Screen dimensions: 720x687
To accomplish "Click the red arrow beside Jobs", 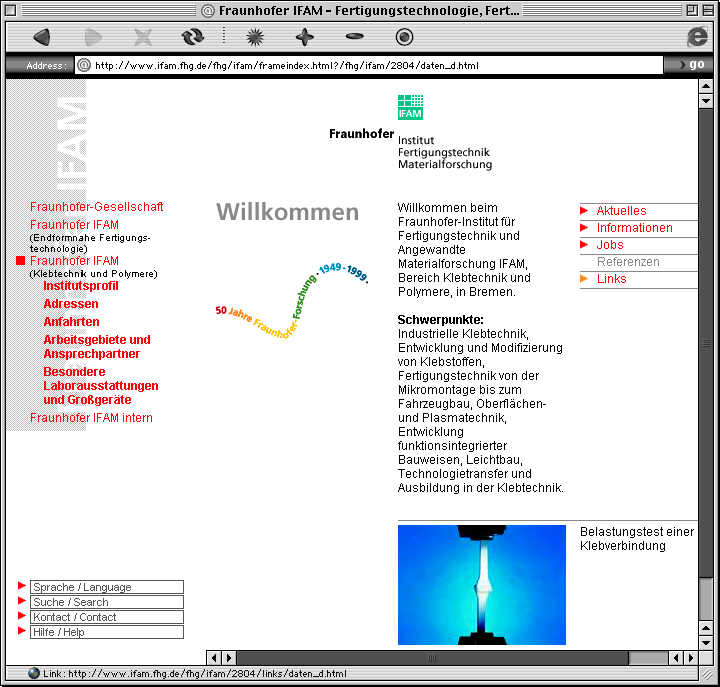I will tap(584, 244).
